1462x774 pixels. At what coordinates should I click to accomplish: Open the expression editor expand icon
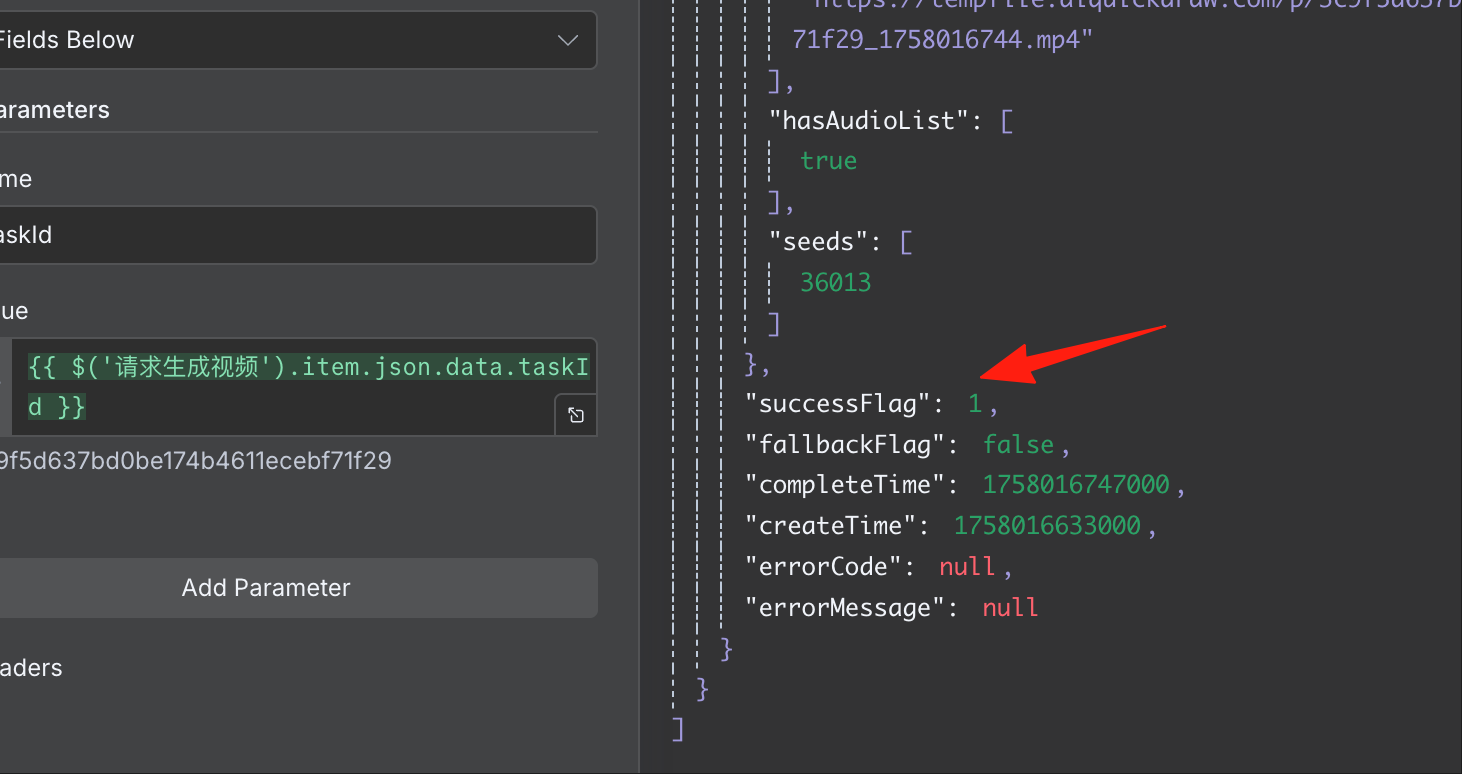click(576, 415)
